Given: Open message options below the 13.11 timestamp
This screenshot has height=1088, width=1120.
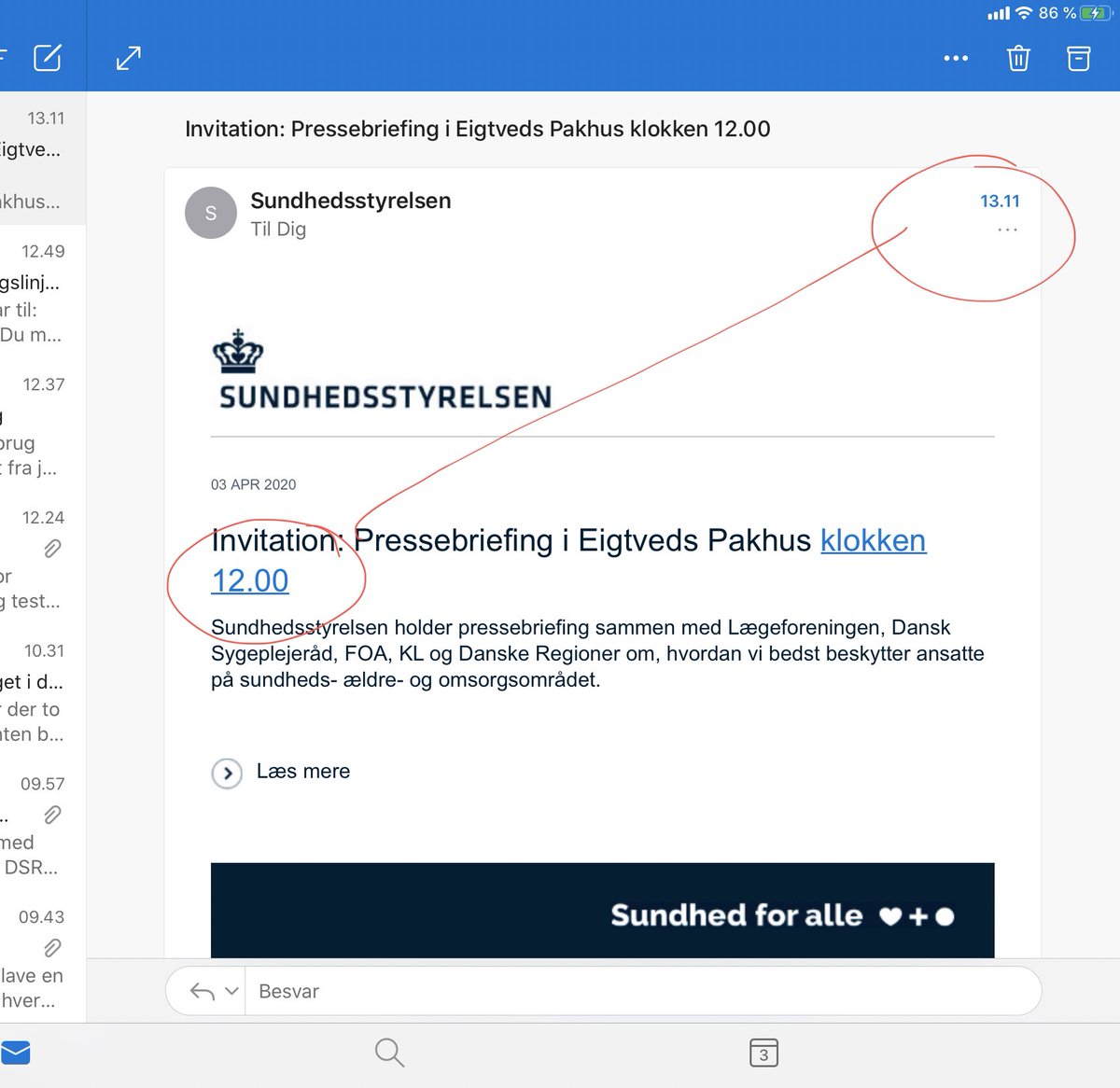Looking at the screenshot, I should click(x=1008, y=230).
